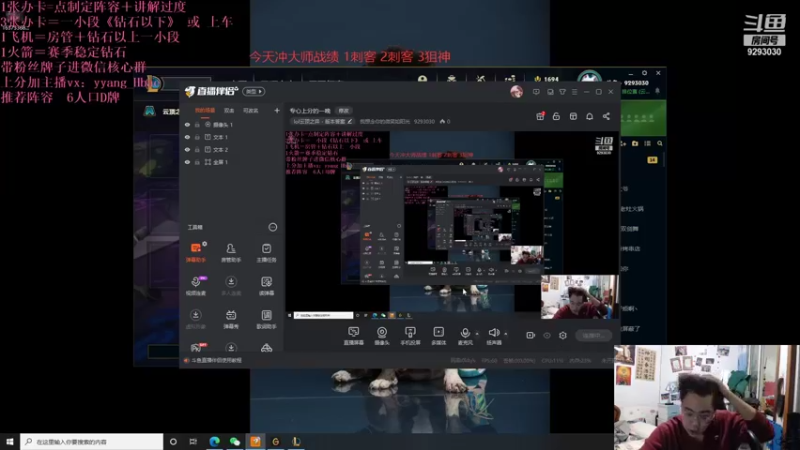
Task: Open the box icon in room toolbar
Action: (x=573, y=116)
